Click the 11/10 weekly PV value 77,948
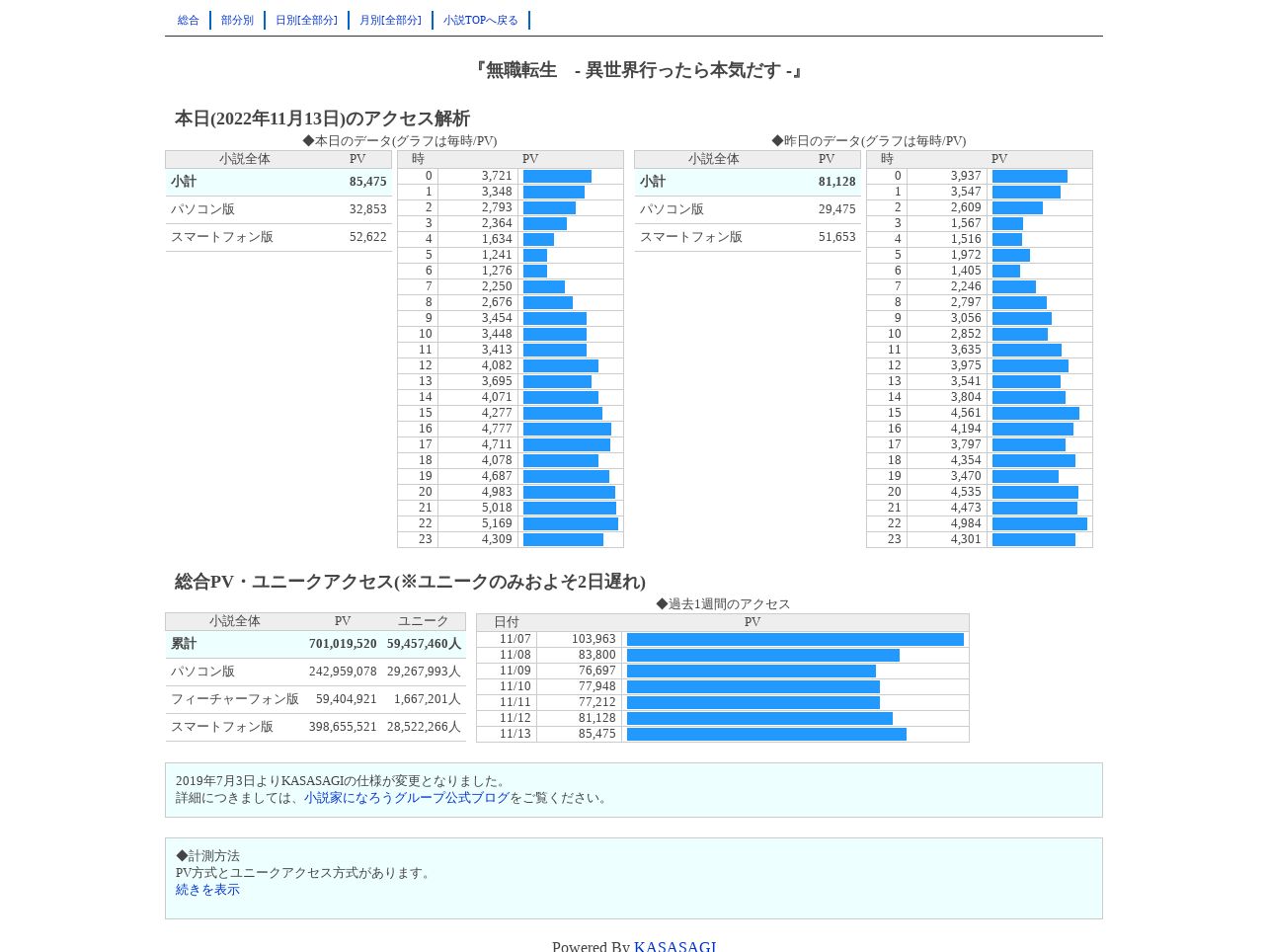This screenshot has width=1268, height=952. (x=596, y=687)
